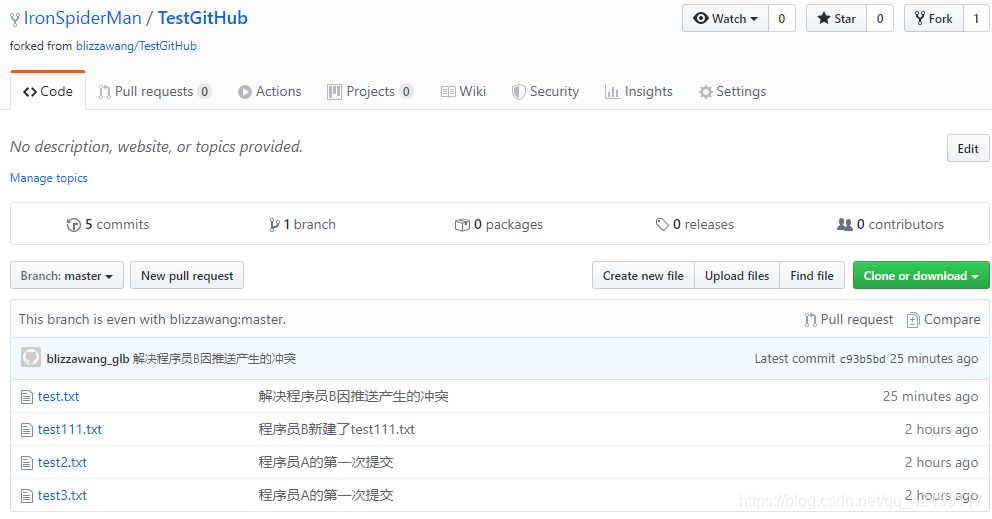Viewport: 992px width, 519px height.
Task: Click the contributors people icon
Action: [x=845, y=224]
